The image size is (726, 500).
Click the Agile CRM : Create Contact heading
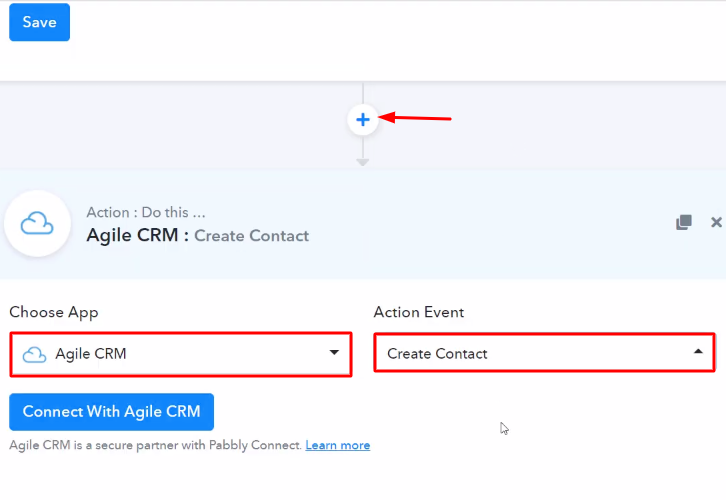[198, 235]
